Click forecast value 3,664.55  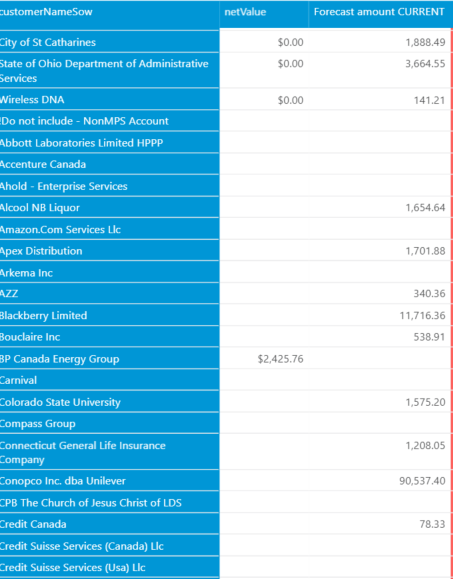[x=425, y=64]
